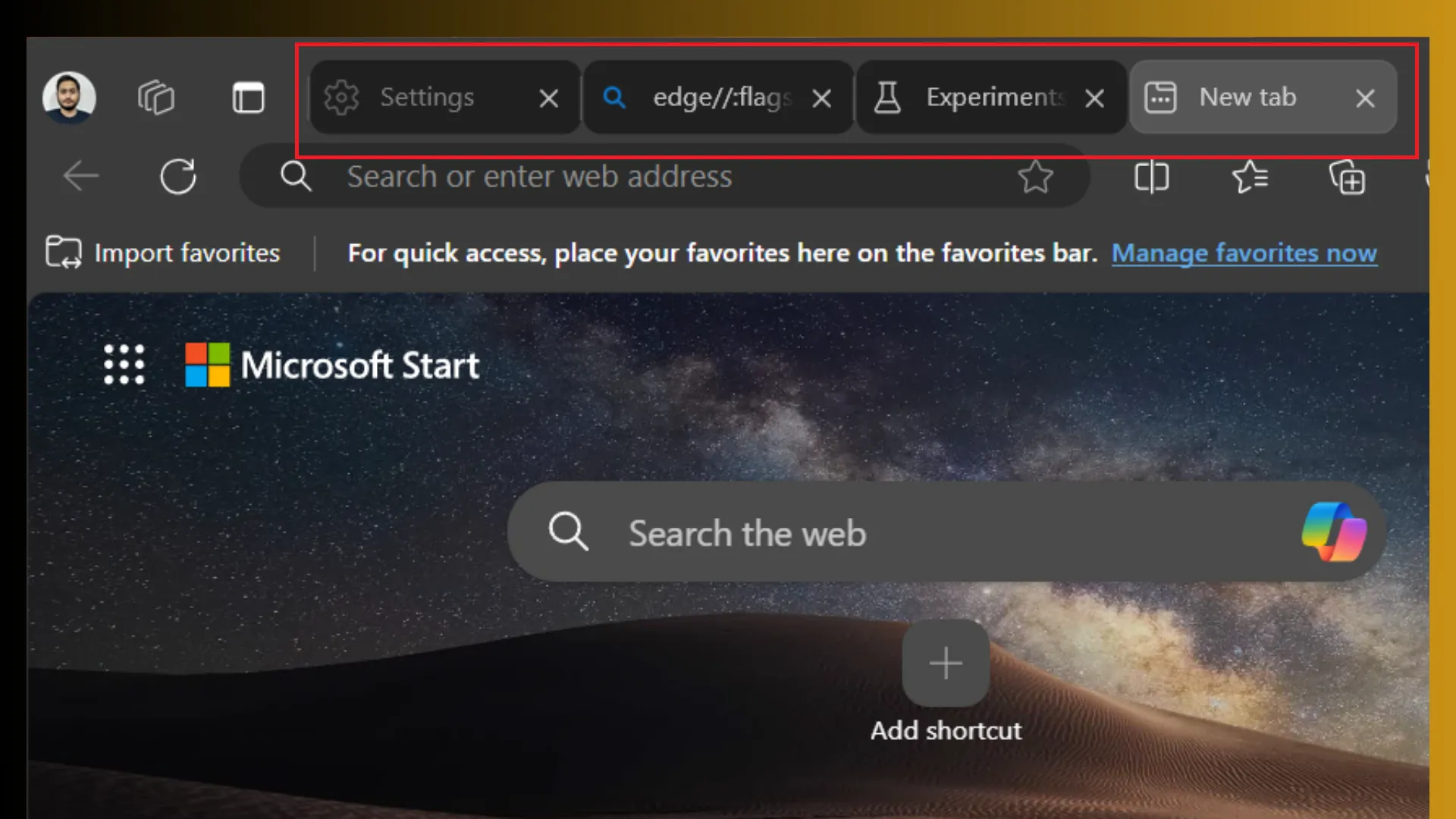Click the Experiments tab
This screenshot has height=819, width=1456.
point(990,97)
